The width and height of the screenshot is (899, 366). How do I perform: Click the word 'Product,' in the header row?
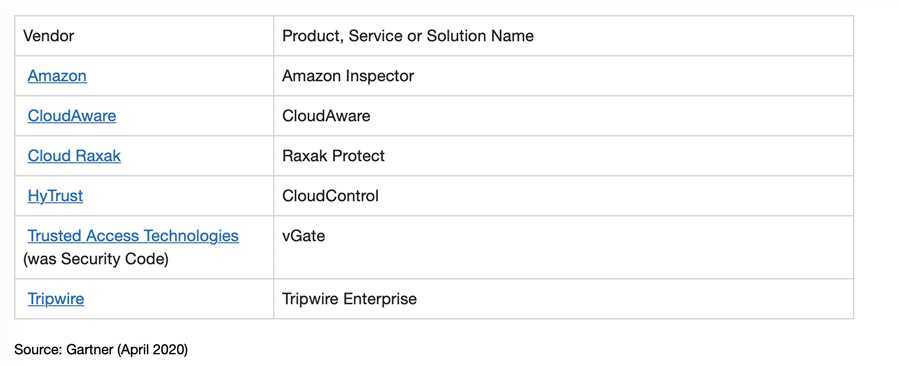[313, 36]
